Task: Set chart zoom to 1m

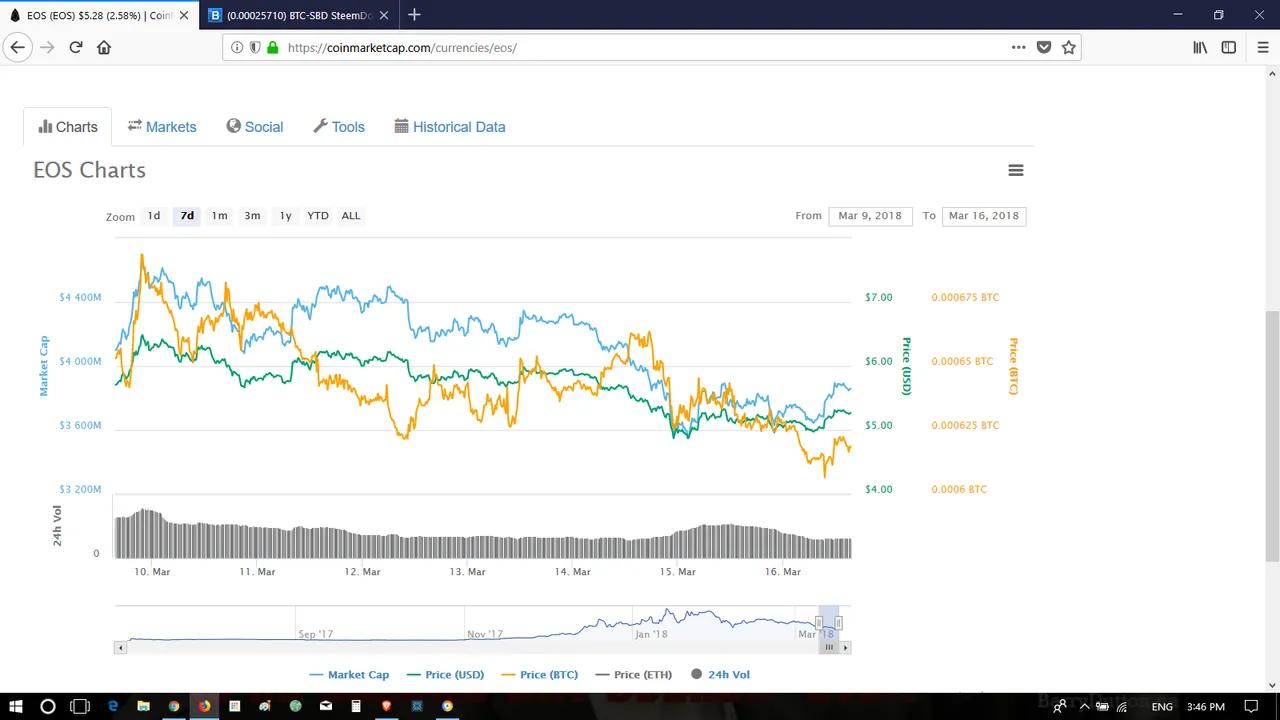Action: (x=219, y=216)
